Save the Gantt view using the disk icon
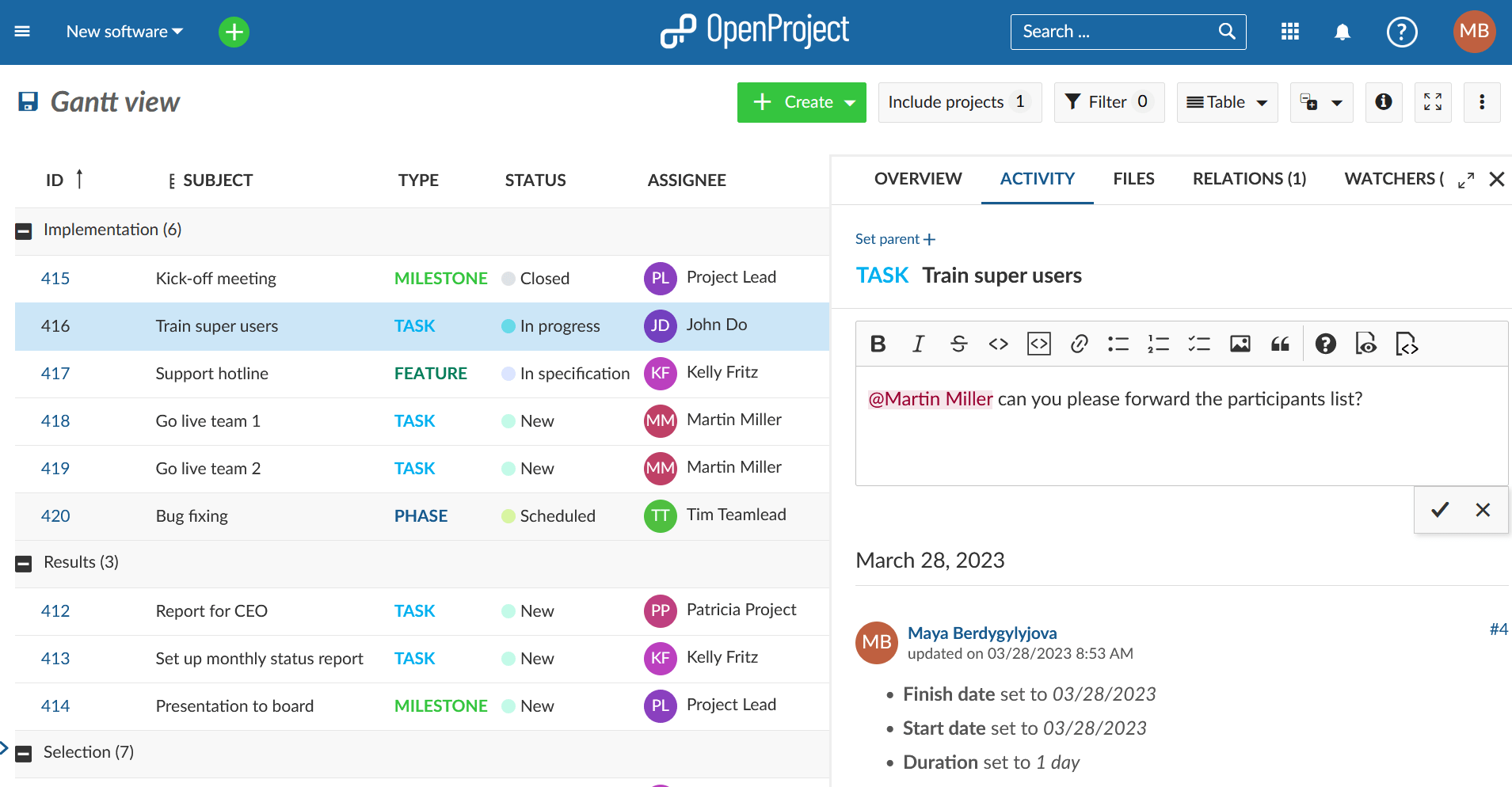Screen dimensions: 1512x787 (28, 101)
